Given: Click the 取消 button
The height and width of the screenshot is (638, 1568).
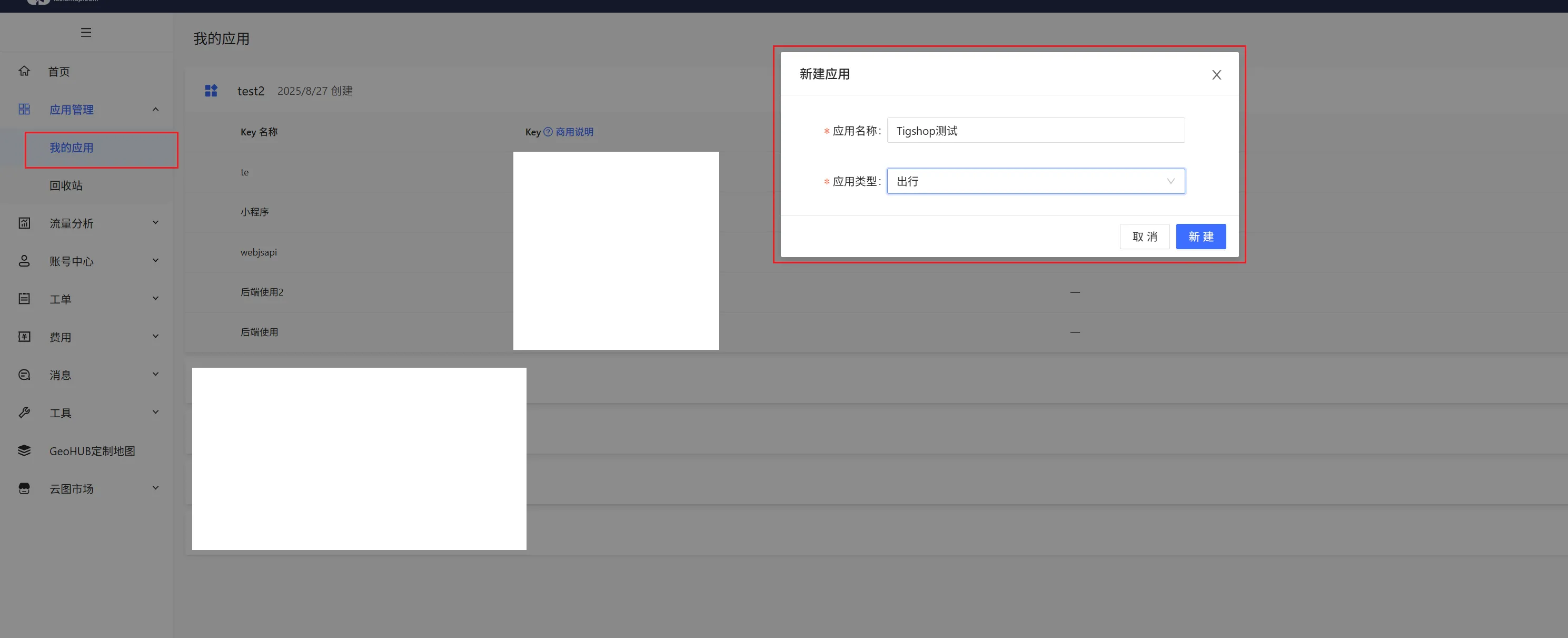Looking at the screenshot, I should [1144, 237].
